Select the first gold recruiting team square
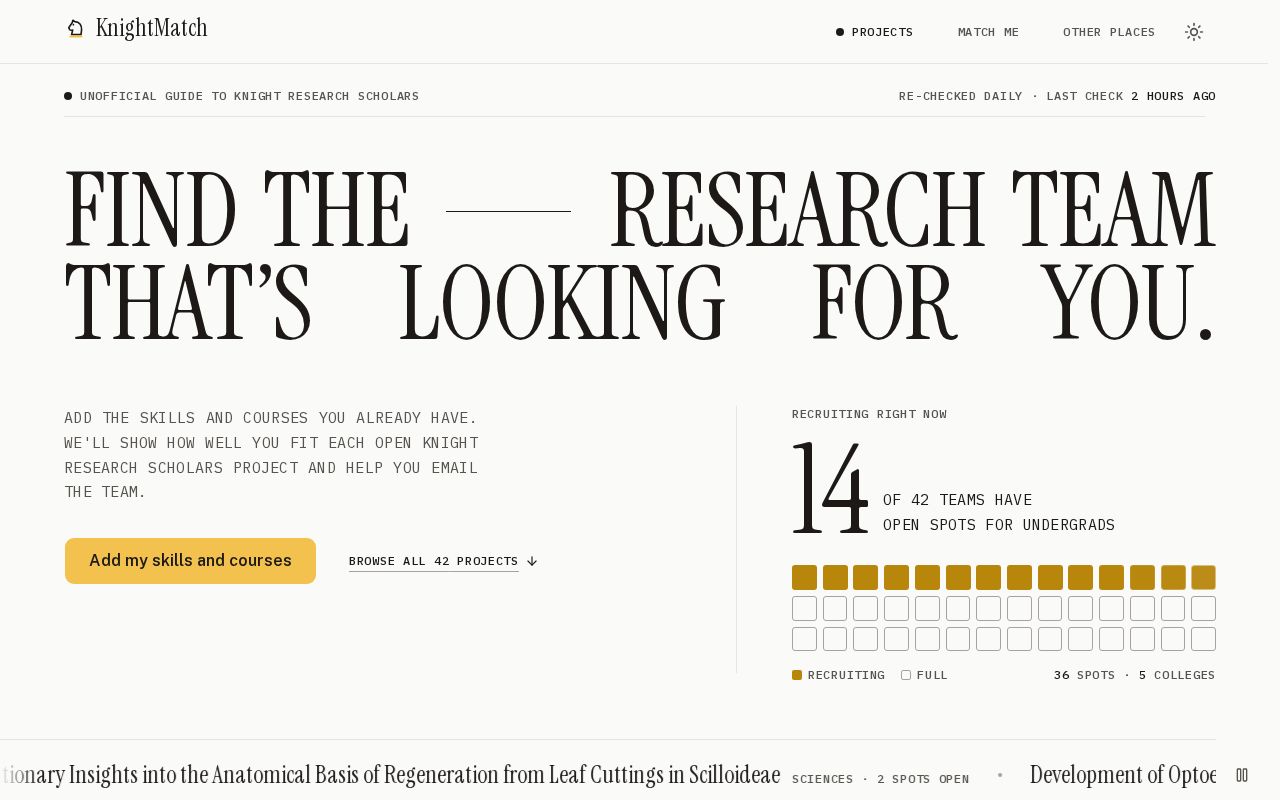Image resolution: width=1280 pixels, height=800 pixels. click(804, 578)
